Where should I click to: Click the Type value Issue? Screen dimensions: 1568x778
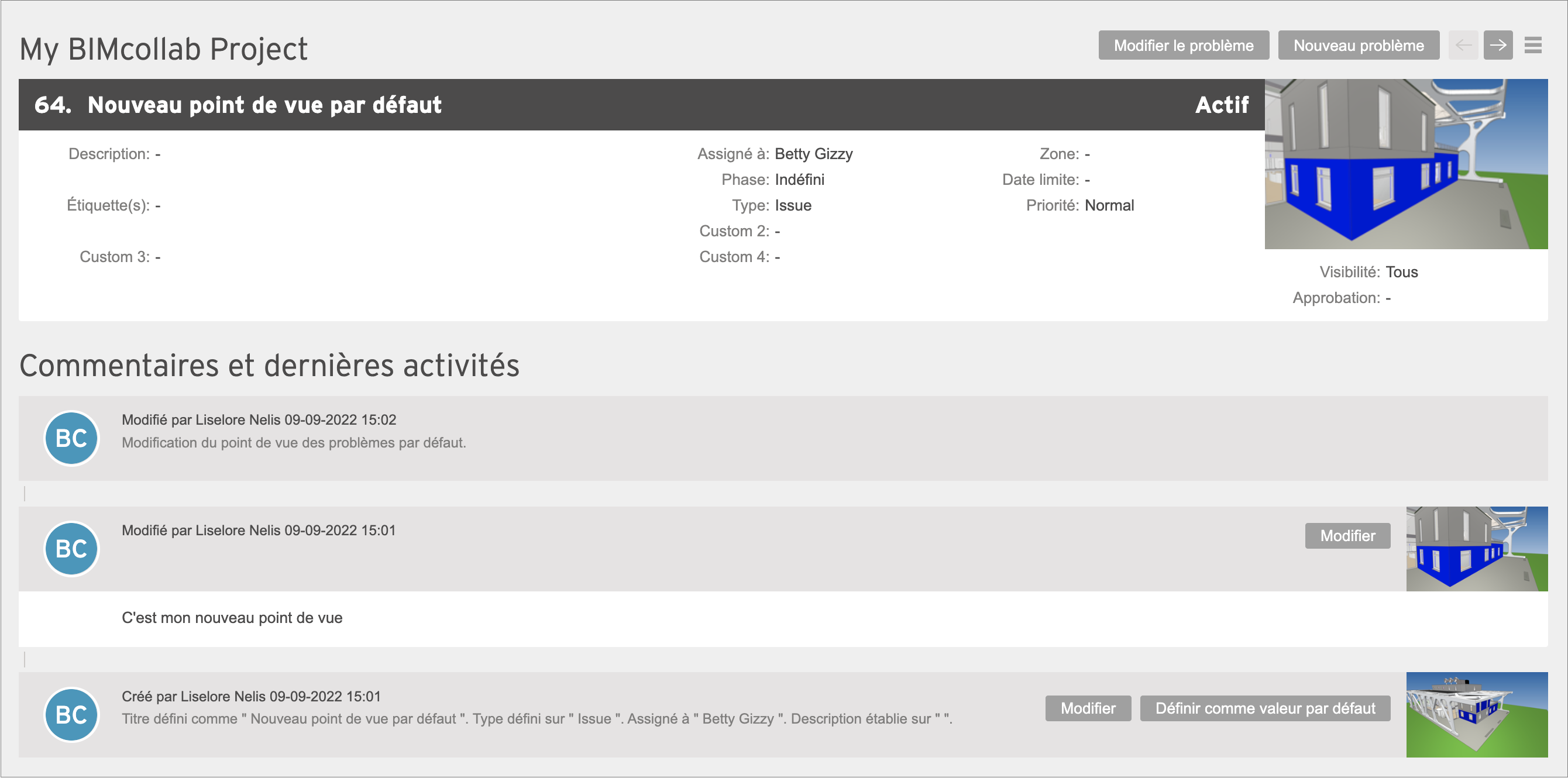pyautogui.click(x=793, y=205)
